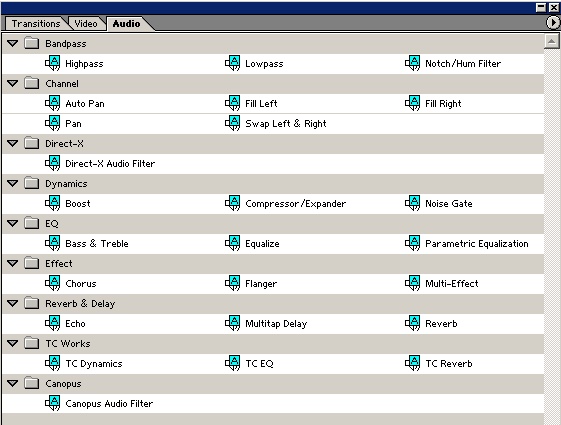
Task: Click the Multitap Delay effect icon
Action: tap(233, 323)
